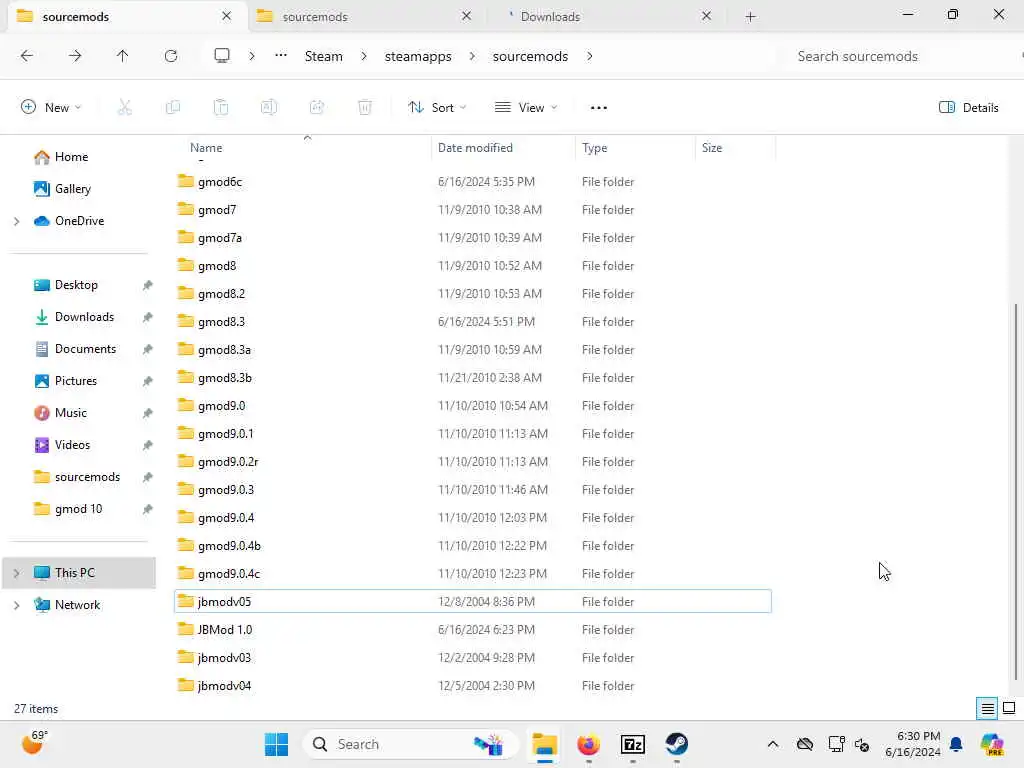Viewport: 1024px width, 768px height.
Task: Open File Explorer taskbar icon
Action: (544, 744)
